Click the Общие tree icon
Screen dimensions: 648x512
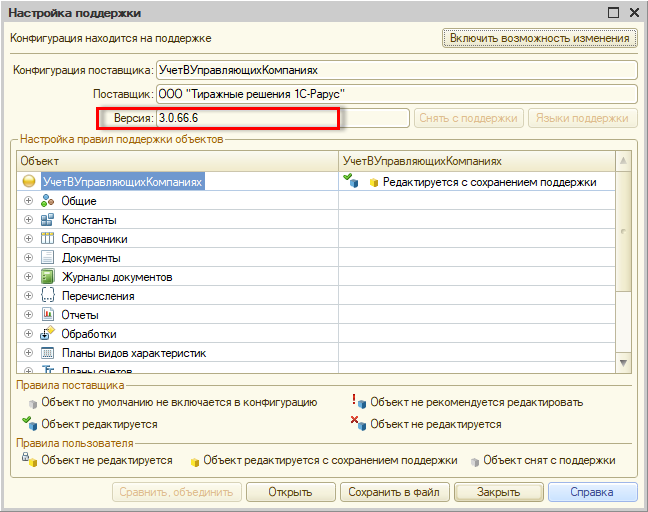pyautogui.click(x=48, y=201)
